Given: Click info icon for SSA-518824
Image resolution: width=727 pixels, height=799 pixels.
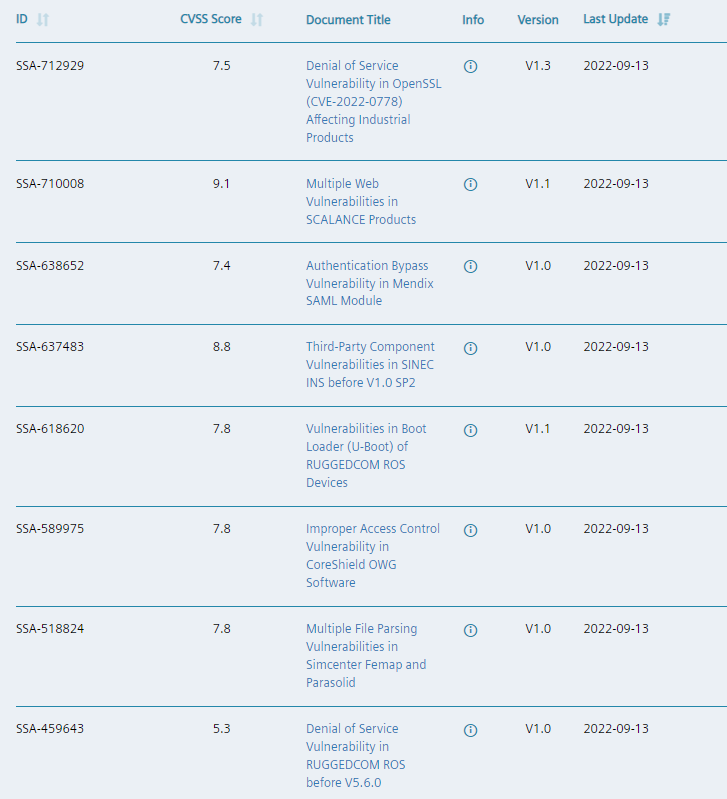Looking at the screenshot, I should (x=471, y=630).
